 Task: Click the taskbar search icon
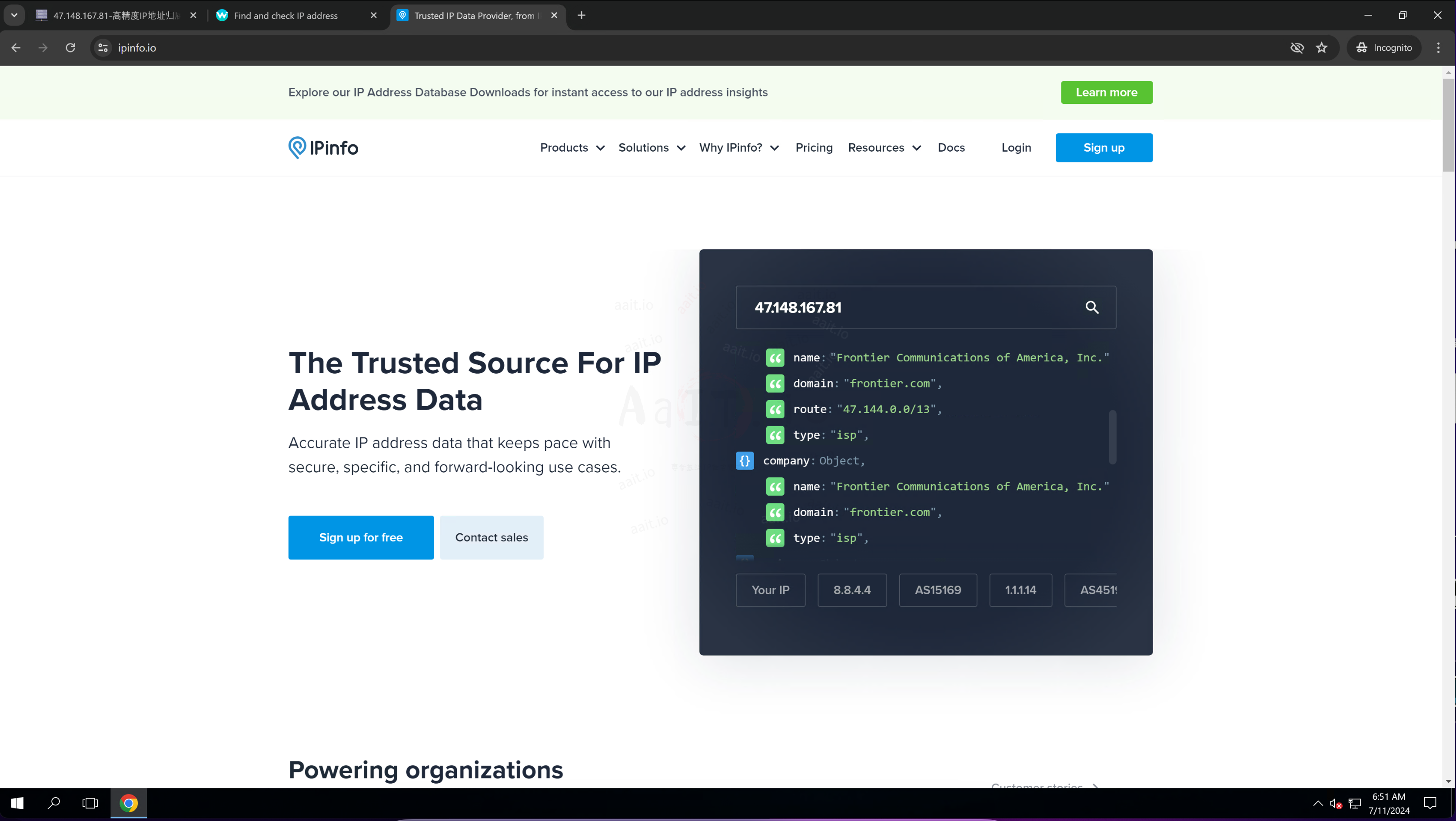tap(54, 803)
